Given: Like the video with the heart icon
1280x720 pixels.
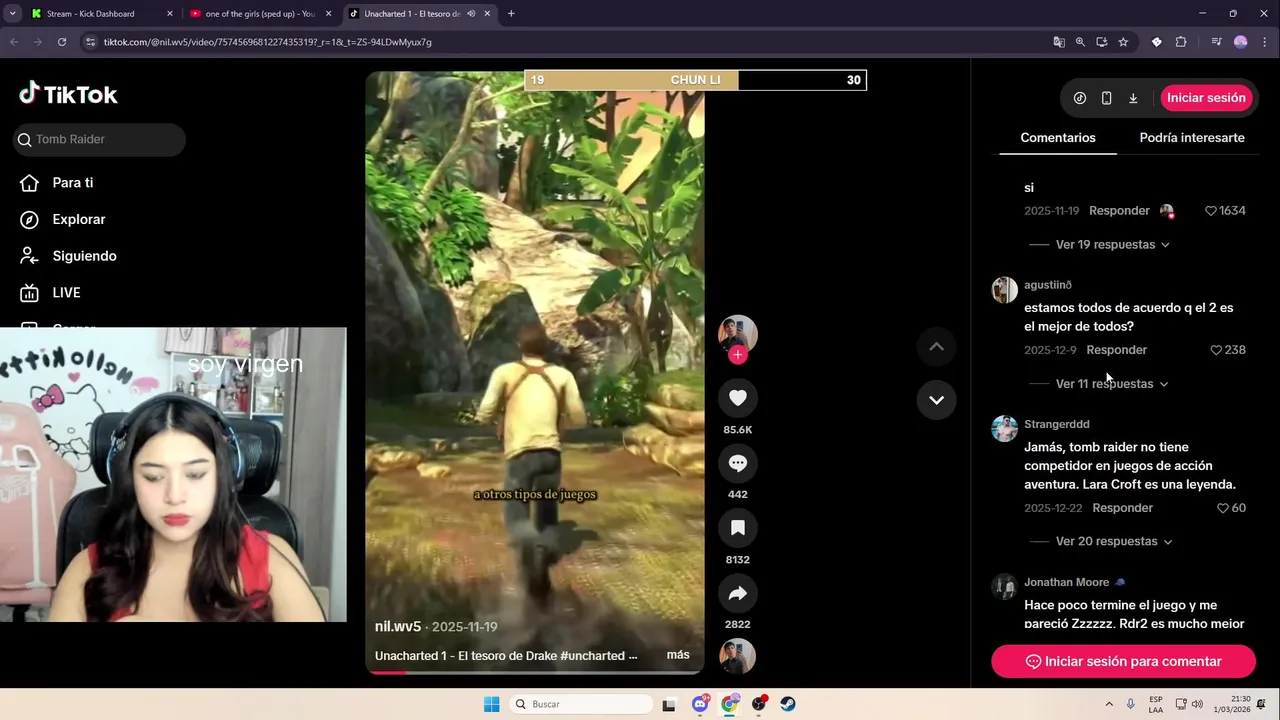Looking at the screenshot, I should click(x=738, y=398).
